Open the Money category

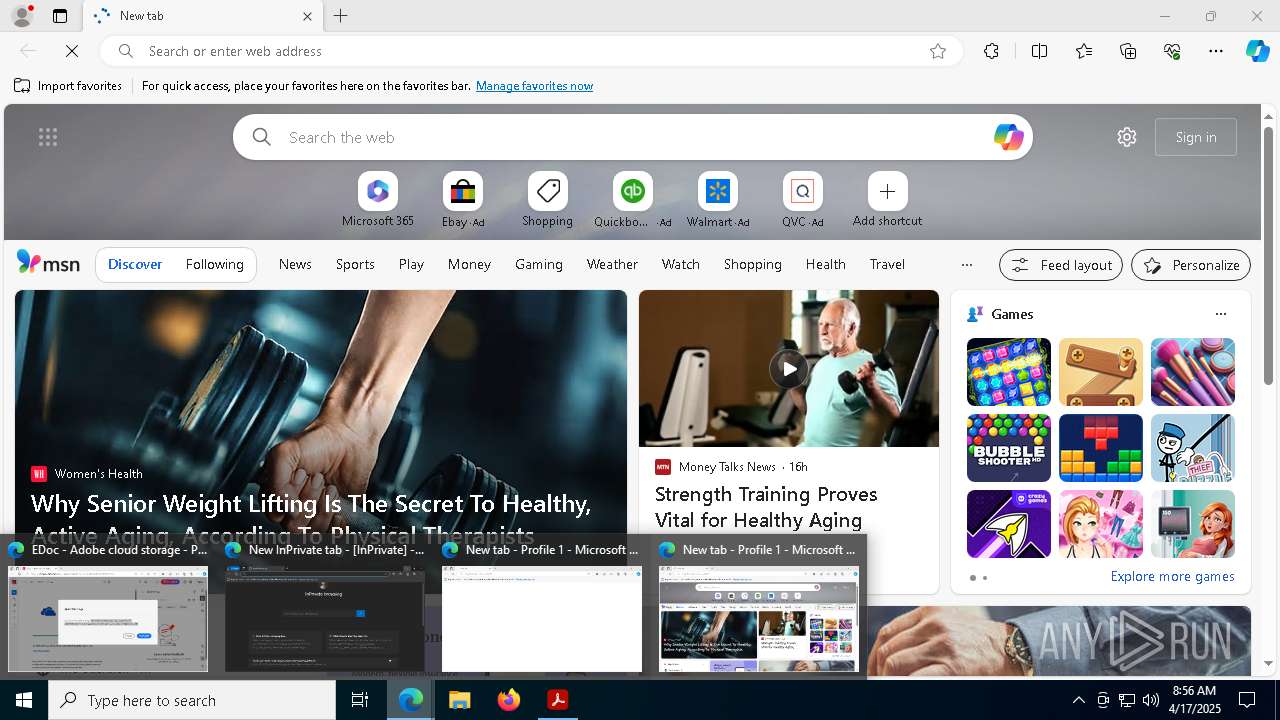coord(469,264)
